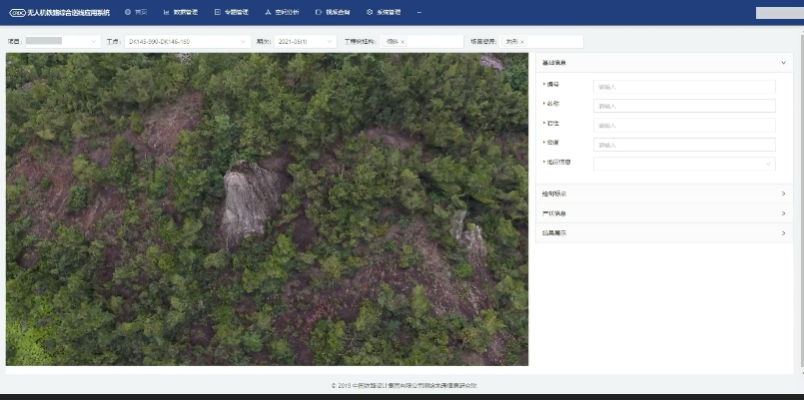
Task: Click the system logo in the header
Action: pos(17,13)
